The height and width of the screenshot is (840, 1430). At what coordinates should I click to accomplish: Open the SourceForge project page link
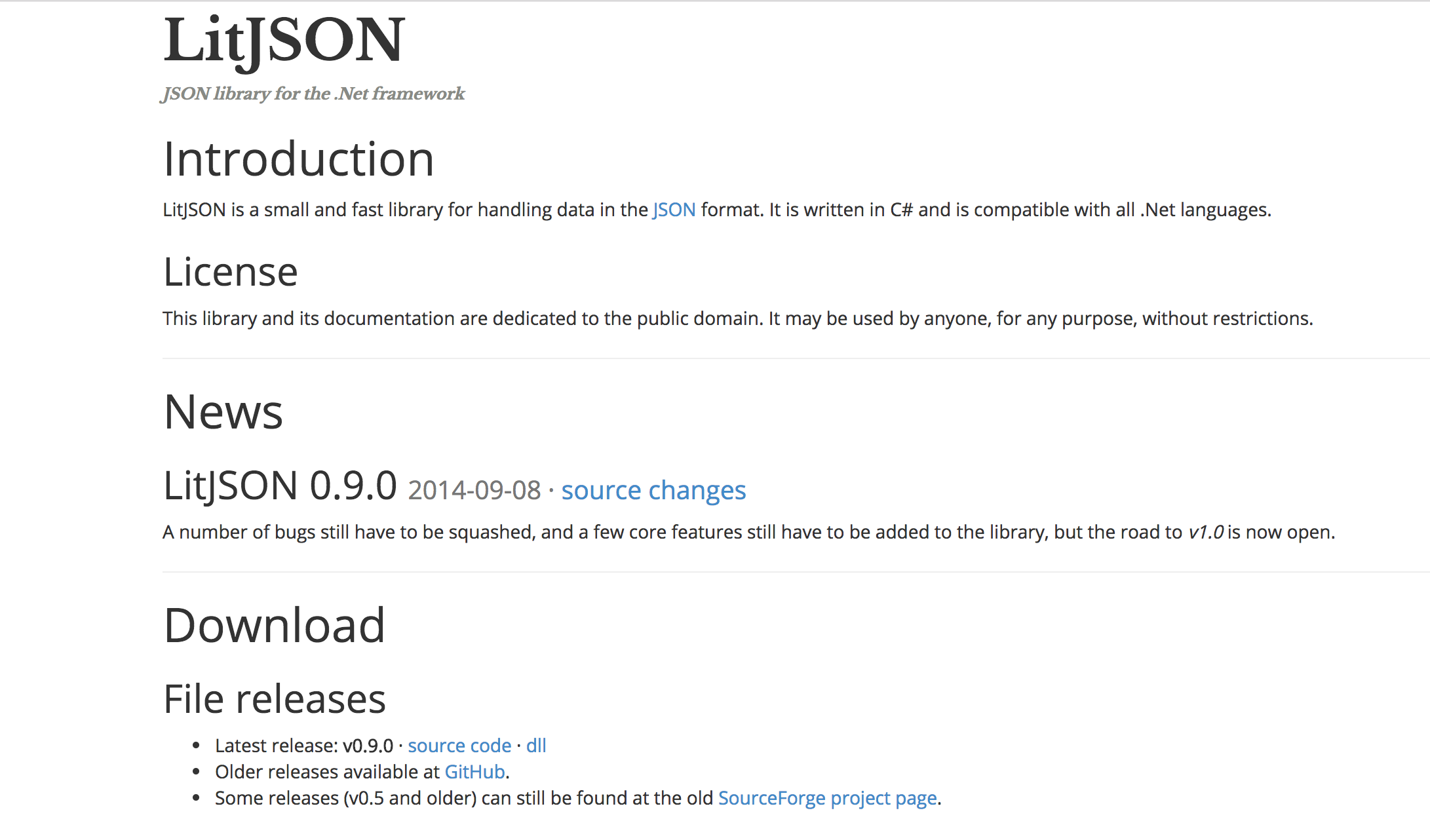tap(828, 798)
